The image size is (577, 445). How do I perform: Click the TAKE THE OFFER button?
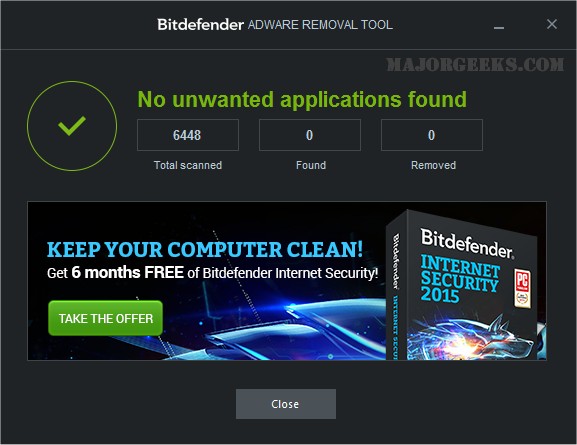point(105,318)
